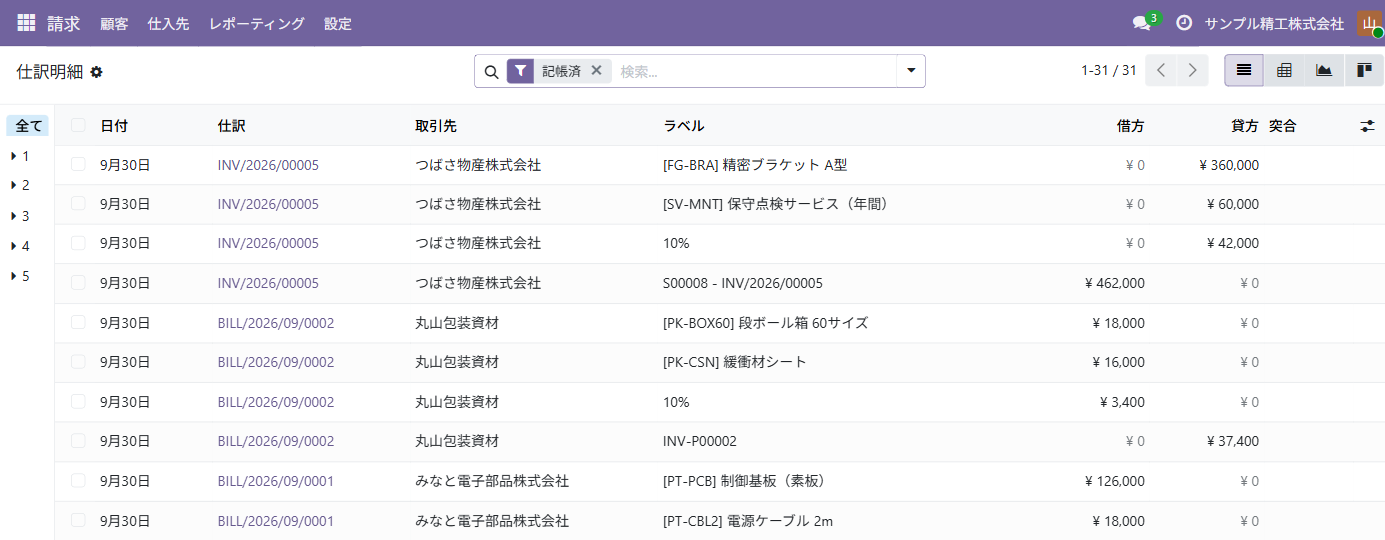Screen dimensions: 1385x540
Task: Select 全て in the sidebar
Action: pos(28,126)
